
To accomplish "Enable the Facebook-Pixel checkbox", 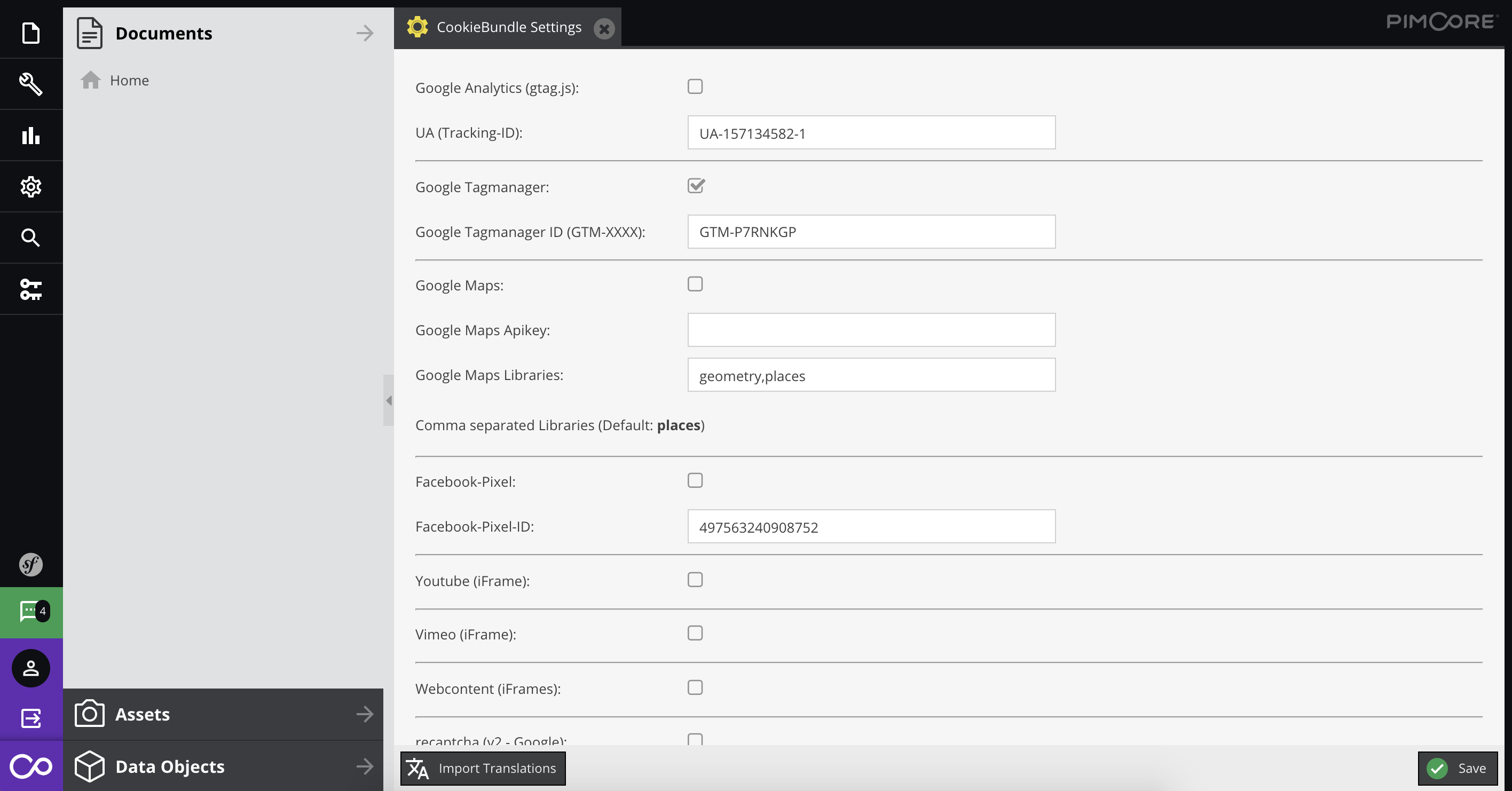I will pos(695,480).
